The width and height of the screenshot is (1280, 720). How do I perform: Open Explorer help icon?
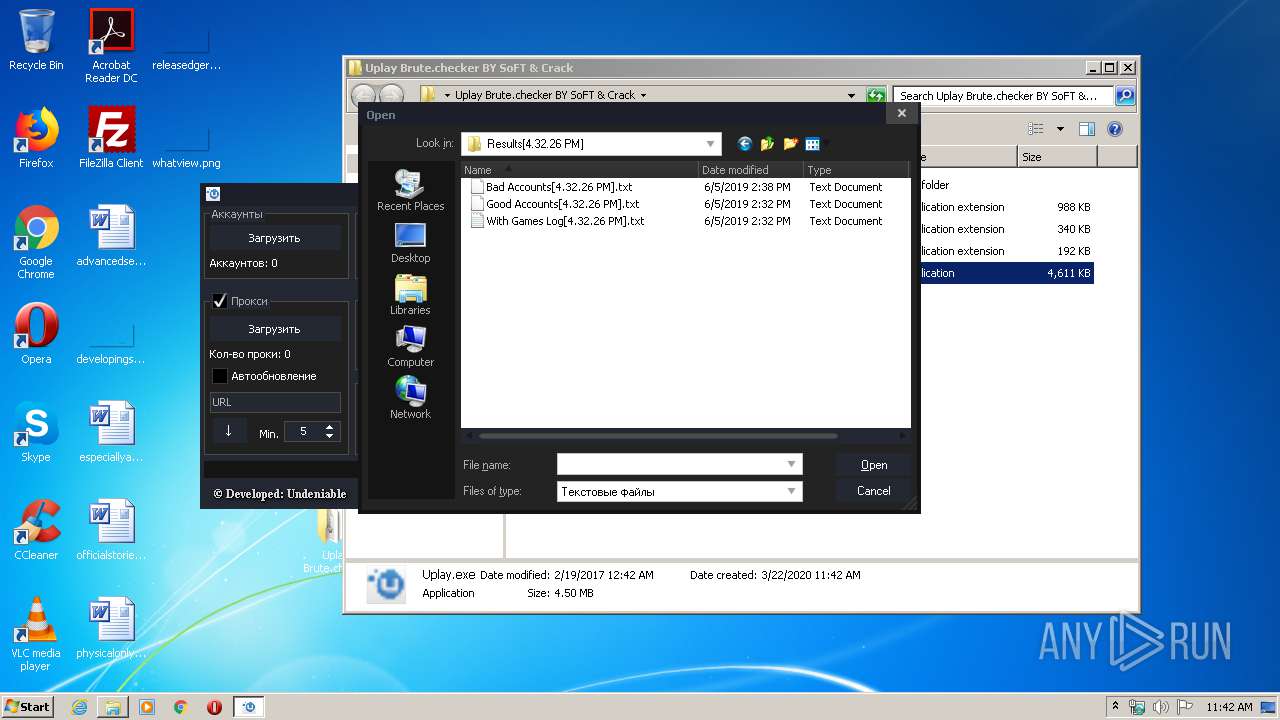click(1115, 129)
